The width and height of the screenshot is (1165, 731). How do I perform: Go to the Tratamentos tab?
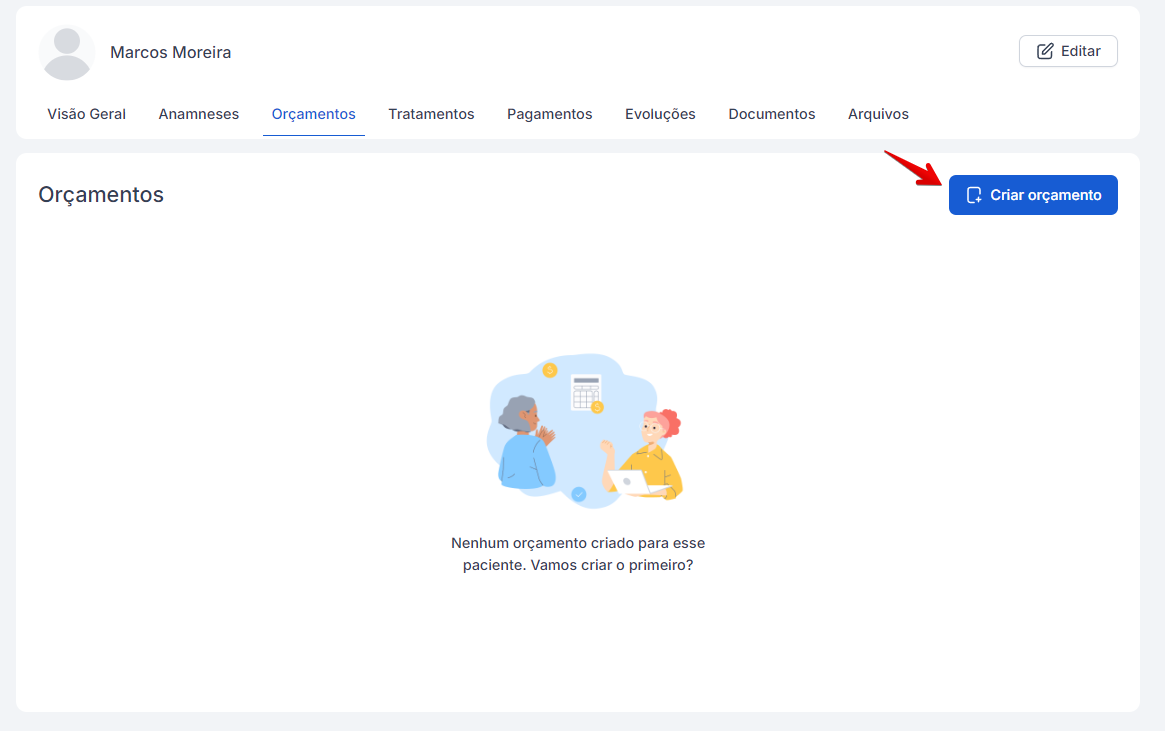click(431, 114)
